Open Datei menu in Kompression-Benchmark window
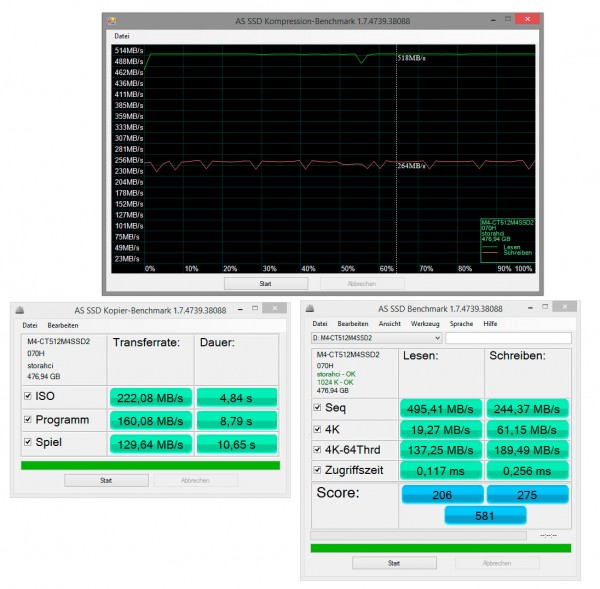This screenshot has height=589, width=600. 122,36
